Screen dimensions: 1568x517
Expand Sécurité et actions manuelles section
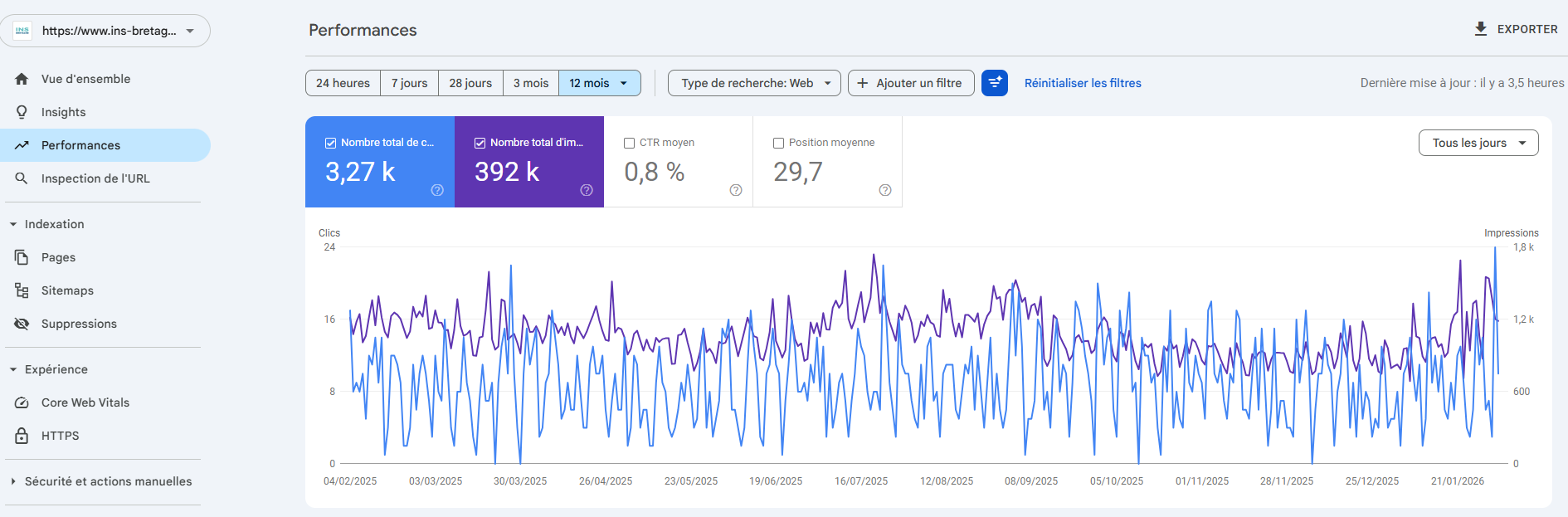coord(13,481)
